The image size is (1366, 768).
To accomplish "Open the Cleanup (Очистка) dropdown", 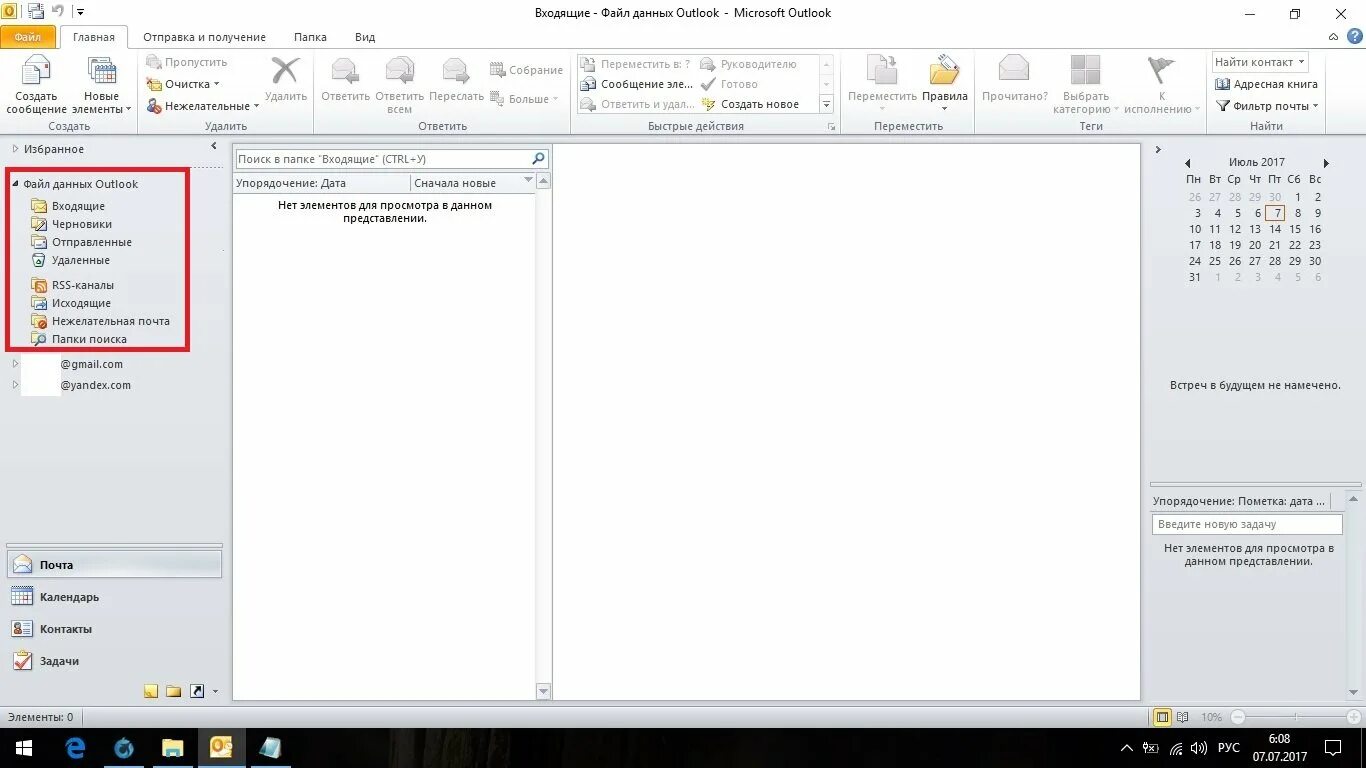I will (183, 84).
